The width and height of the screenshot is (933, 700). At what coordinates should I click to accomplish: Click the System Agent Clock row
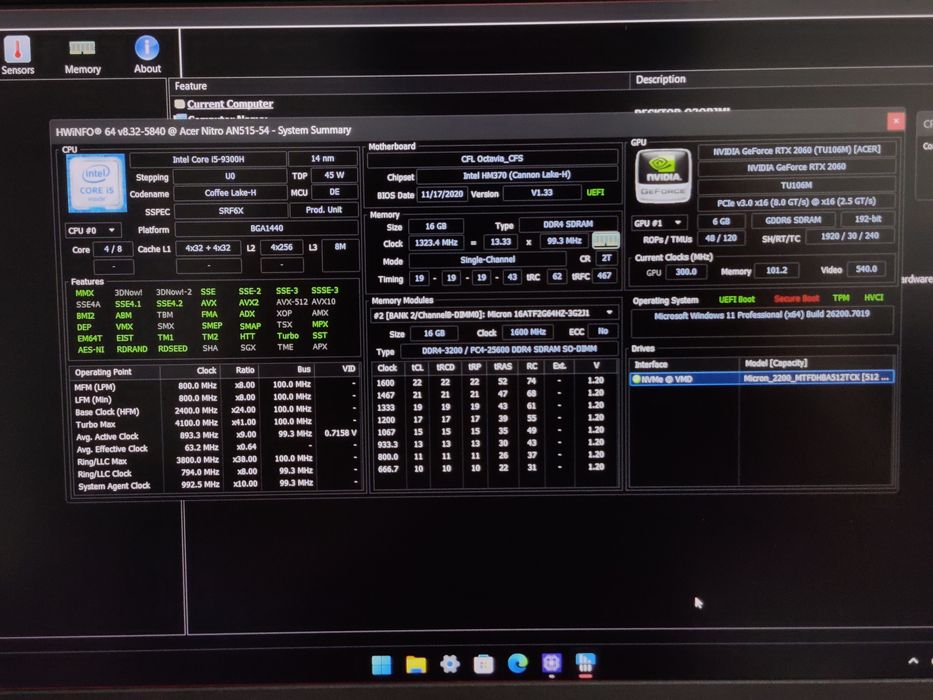click(215, 485)
